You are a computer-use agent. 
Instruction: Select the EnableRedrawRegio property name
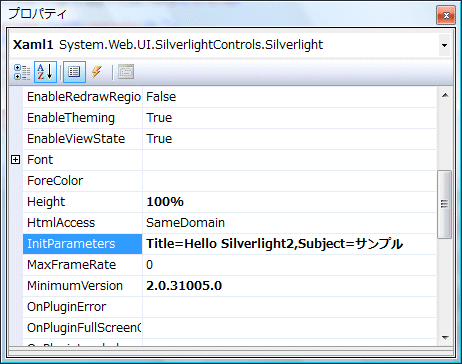84,97
